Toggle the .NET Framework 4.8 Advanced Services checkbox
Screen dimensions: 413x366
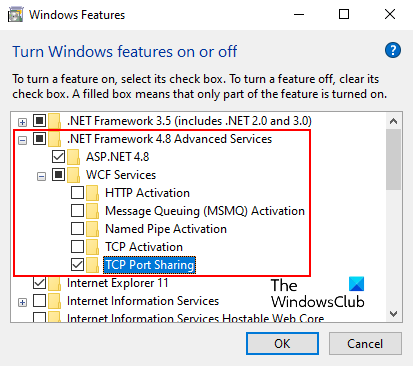point(39,138)
